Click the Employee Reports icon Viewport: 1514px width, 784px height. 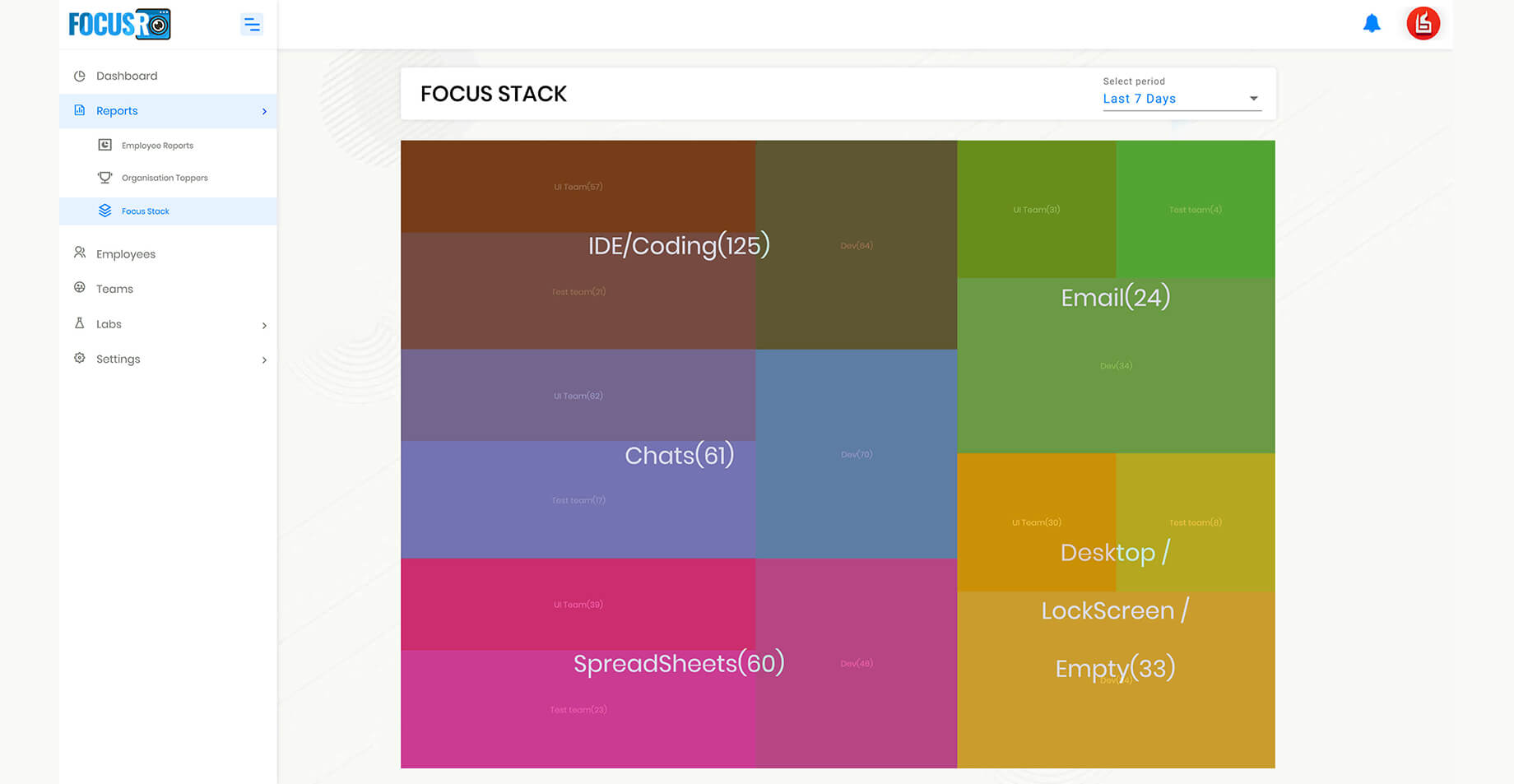coord(104,145)
